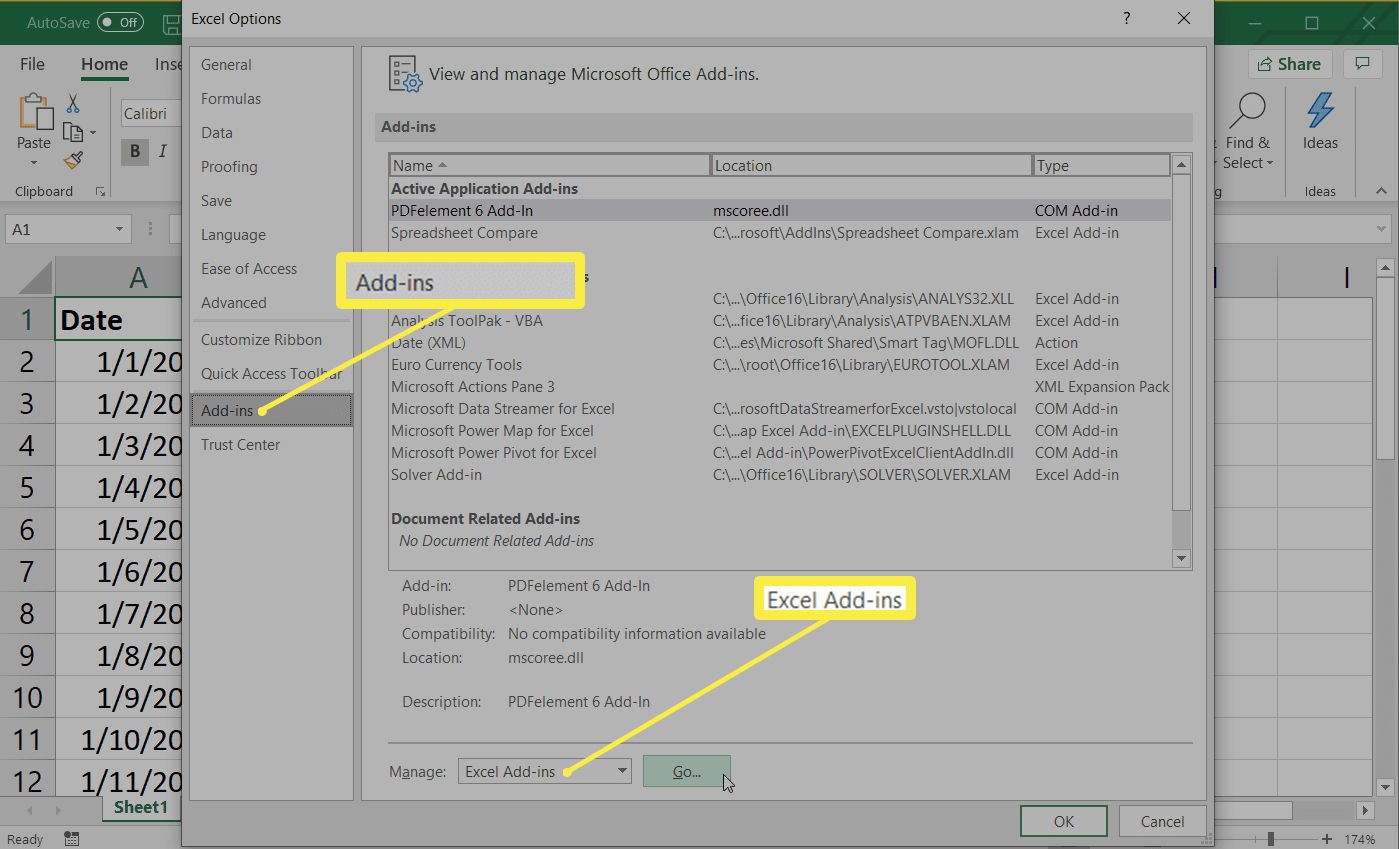Screen dimensions: 1399x849
Task: Select the Language options category
Action: click(271, 235)
